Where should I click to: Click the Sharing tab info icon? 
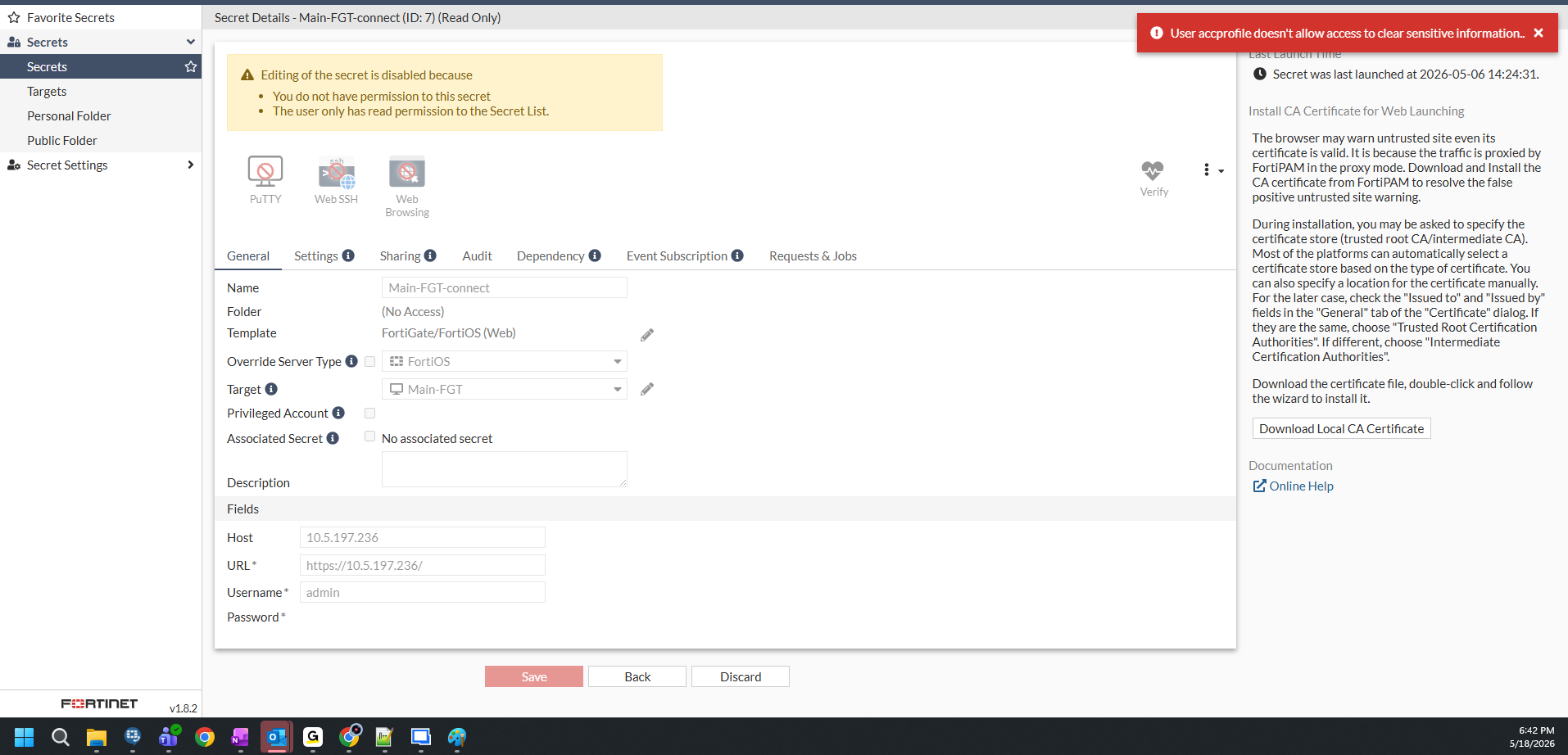(430, 255)
